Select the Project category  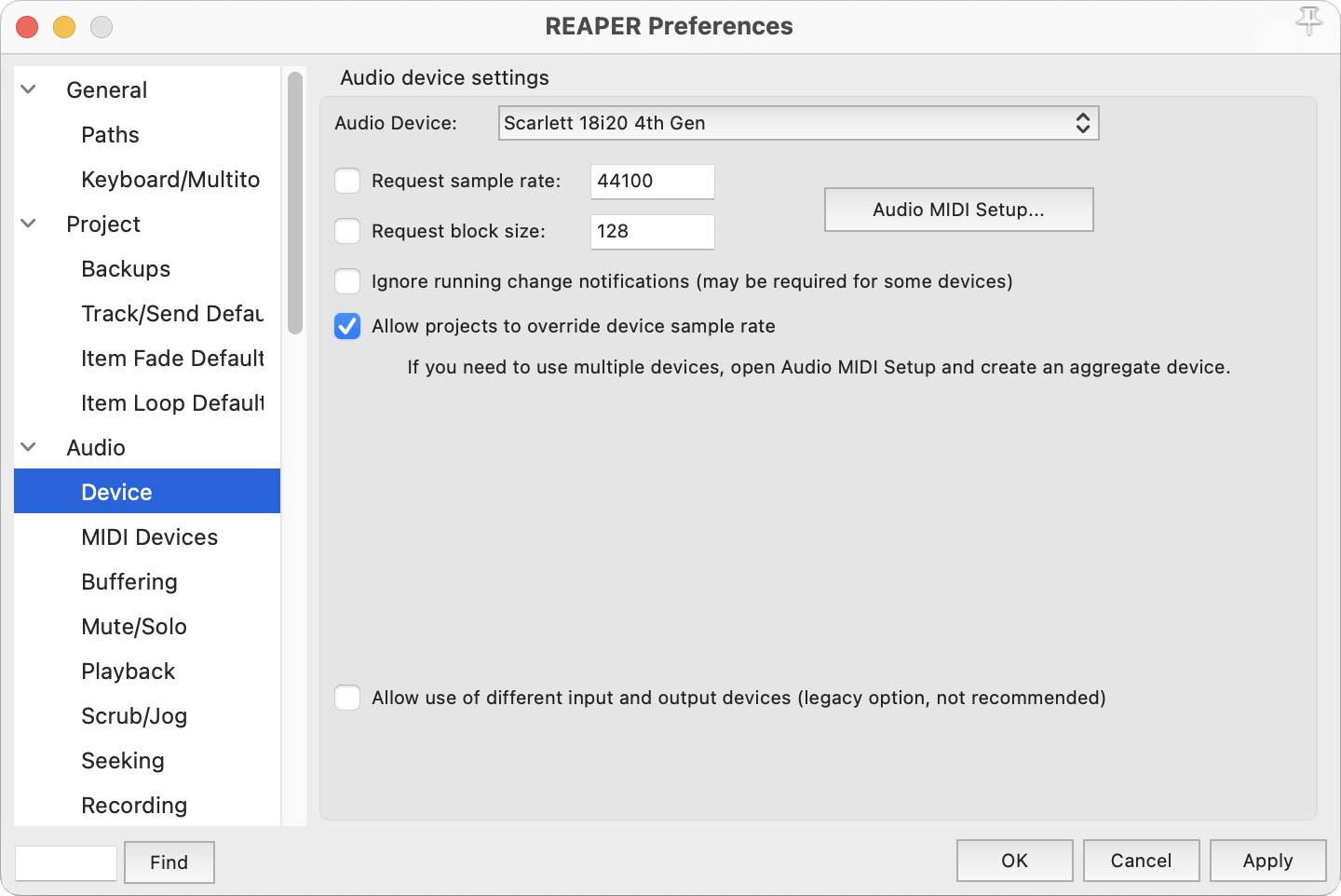(103, 224)
